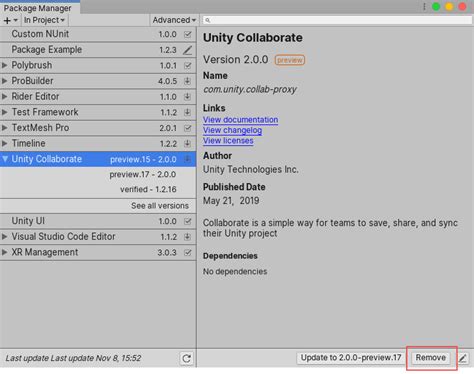Expand the Polybrush package versions

[x=4, y=65]
